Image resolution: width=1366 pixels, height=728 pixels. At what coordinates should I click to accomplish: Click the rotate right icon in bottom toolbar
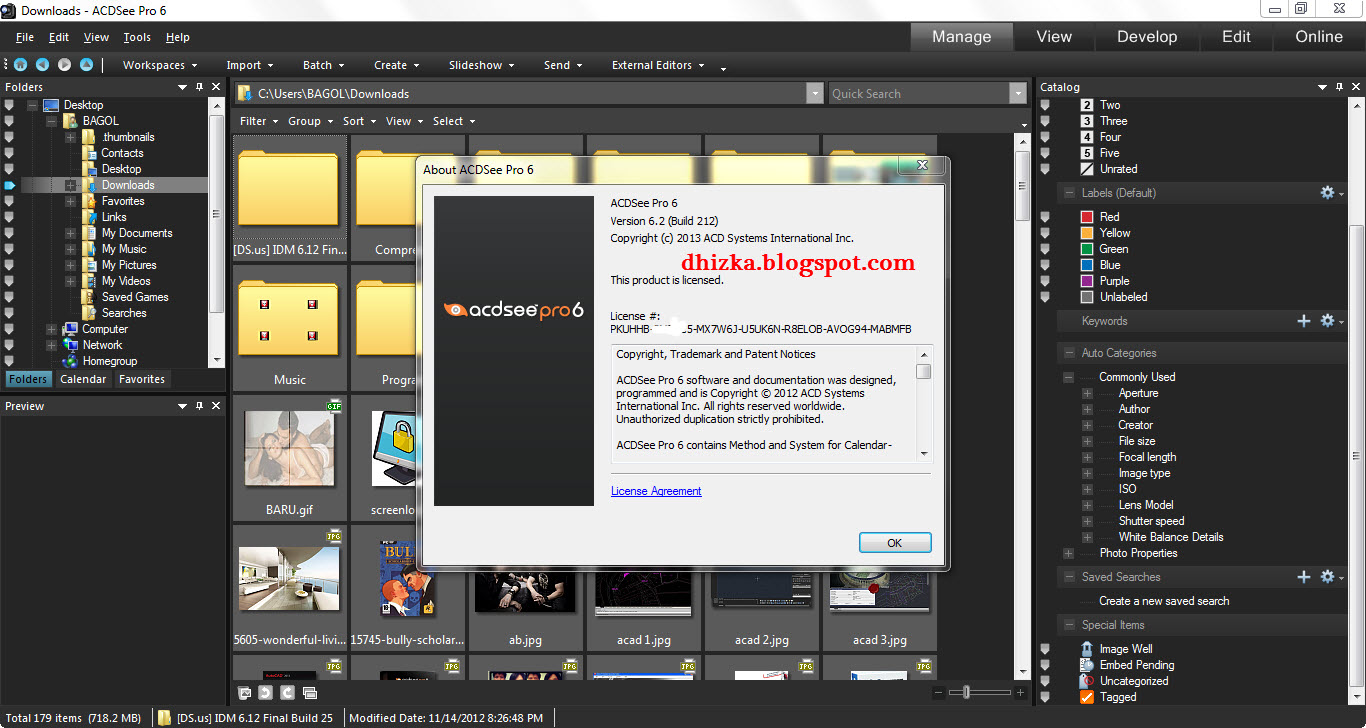coord(287,692)
